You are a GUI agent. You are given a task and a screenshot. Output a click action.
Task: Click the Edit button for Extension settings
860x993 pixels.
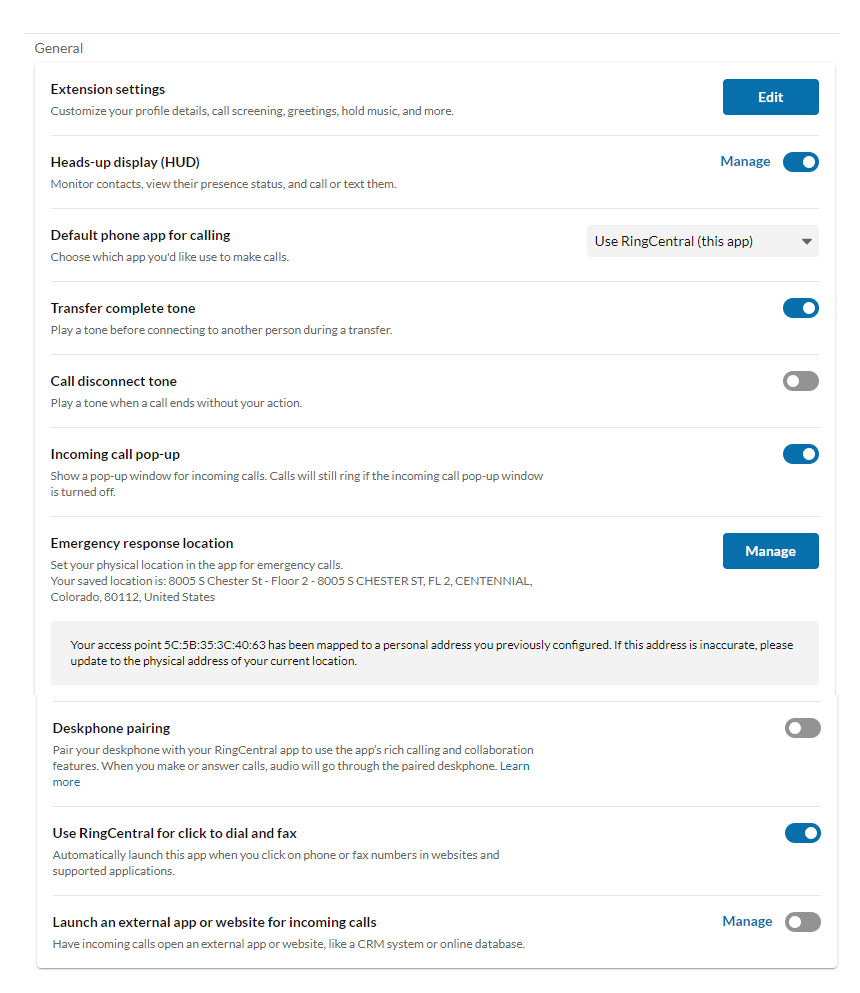770,97
